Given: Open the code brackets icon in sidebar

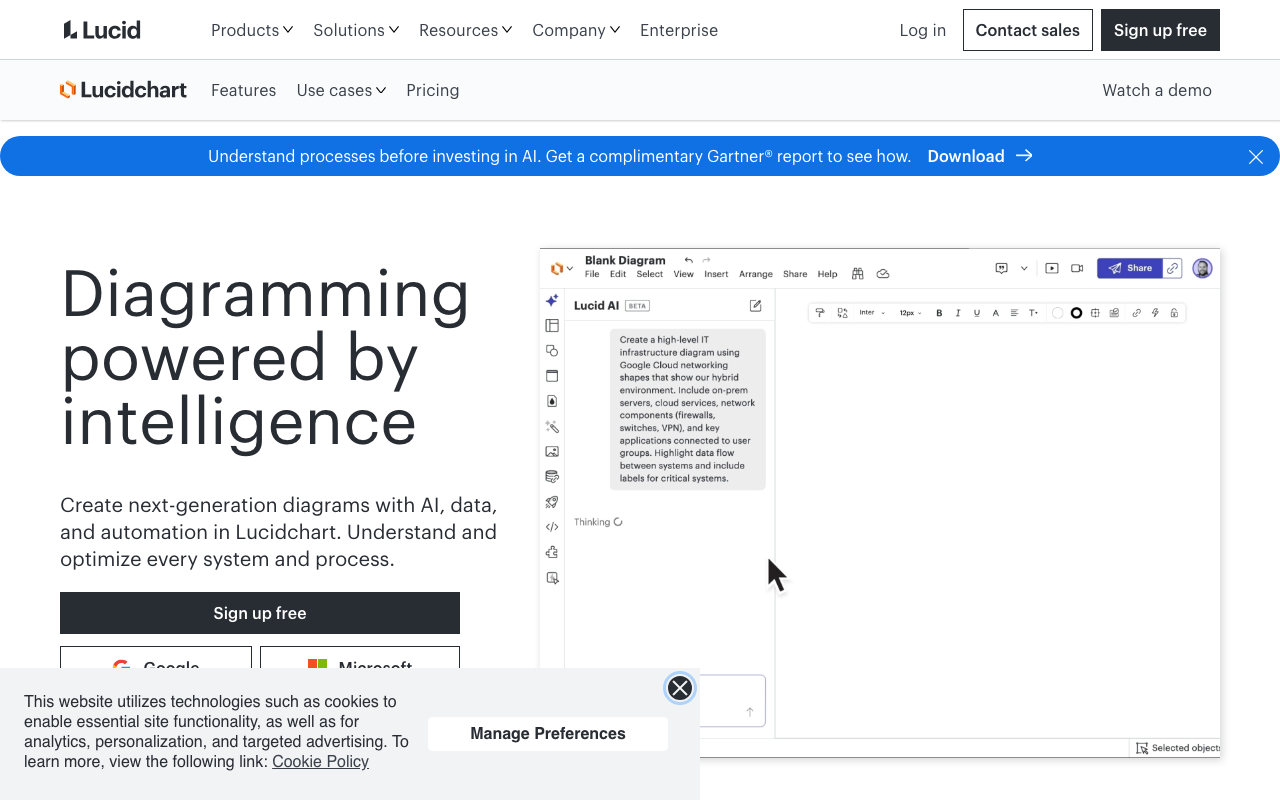Looking at the screenshot, I should pyautogui.click(x=552, y=527).
